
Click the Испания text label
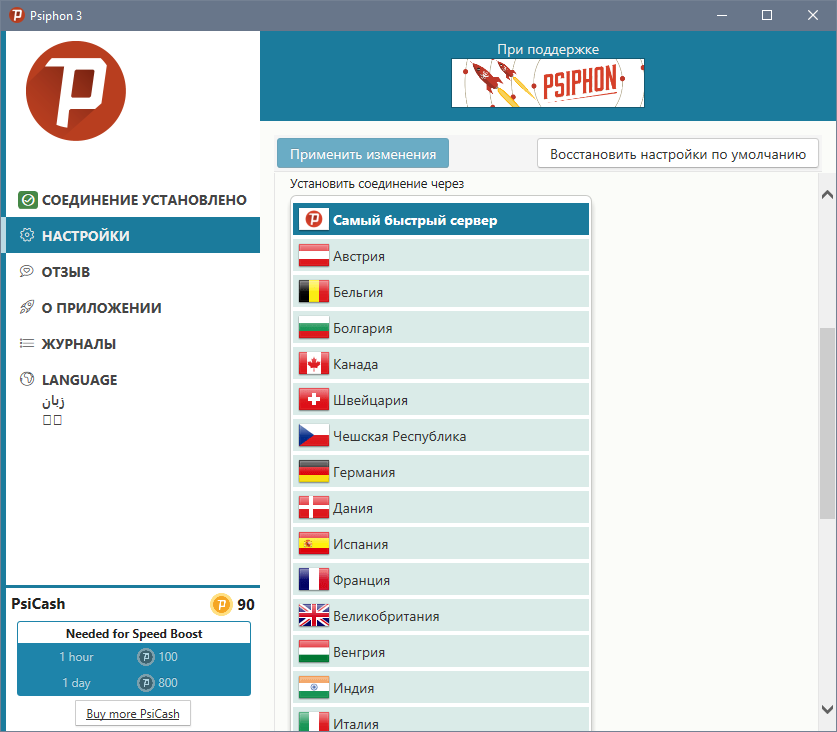[360, 545]
